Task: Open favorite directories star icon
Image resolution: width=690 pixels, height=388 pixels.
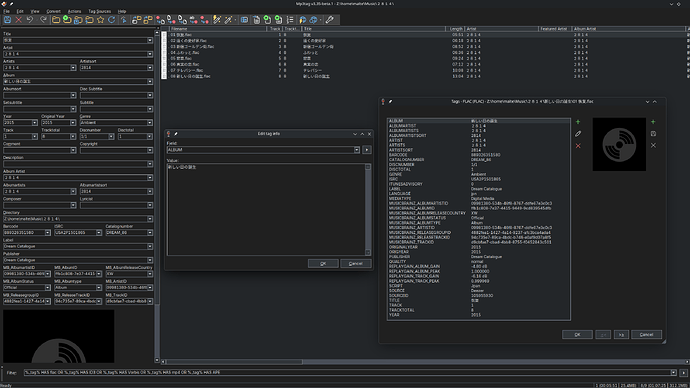Action: 100,20
